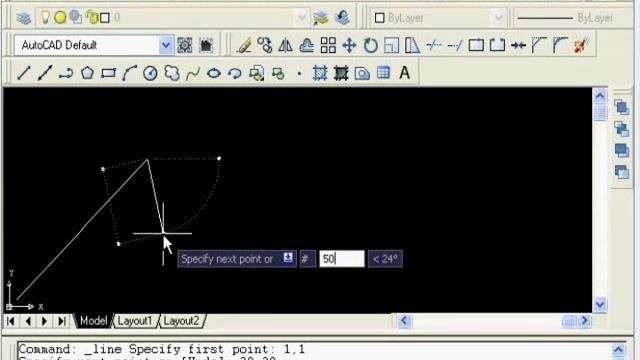Click Make Object's Layer Current icon

click(x=321, y=18)
